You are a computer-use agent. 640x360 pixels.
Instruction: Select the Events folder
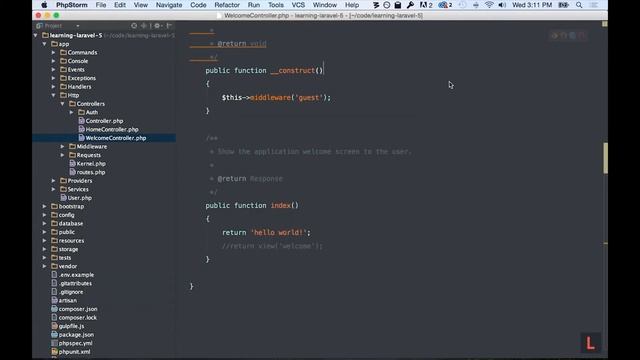point(72,70)
